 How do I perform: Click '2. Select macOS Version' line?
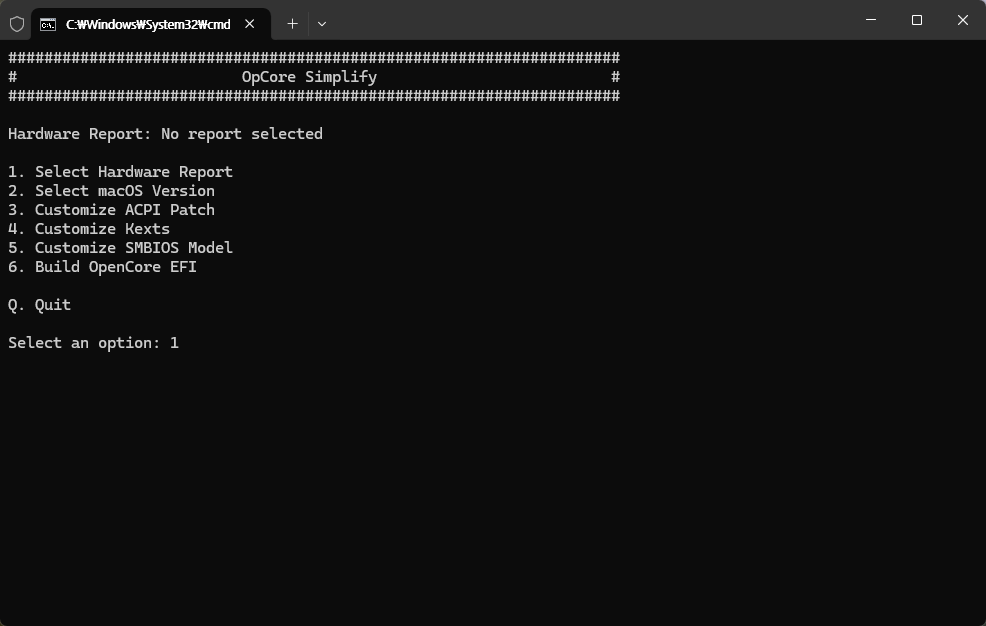111,190
